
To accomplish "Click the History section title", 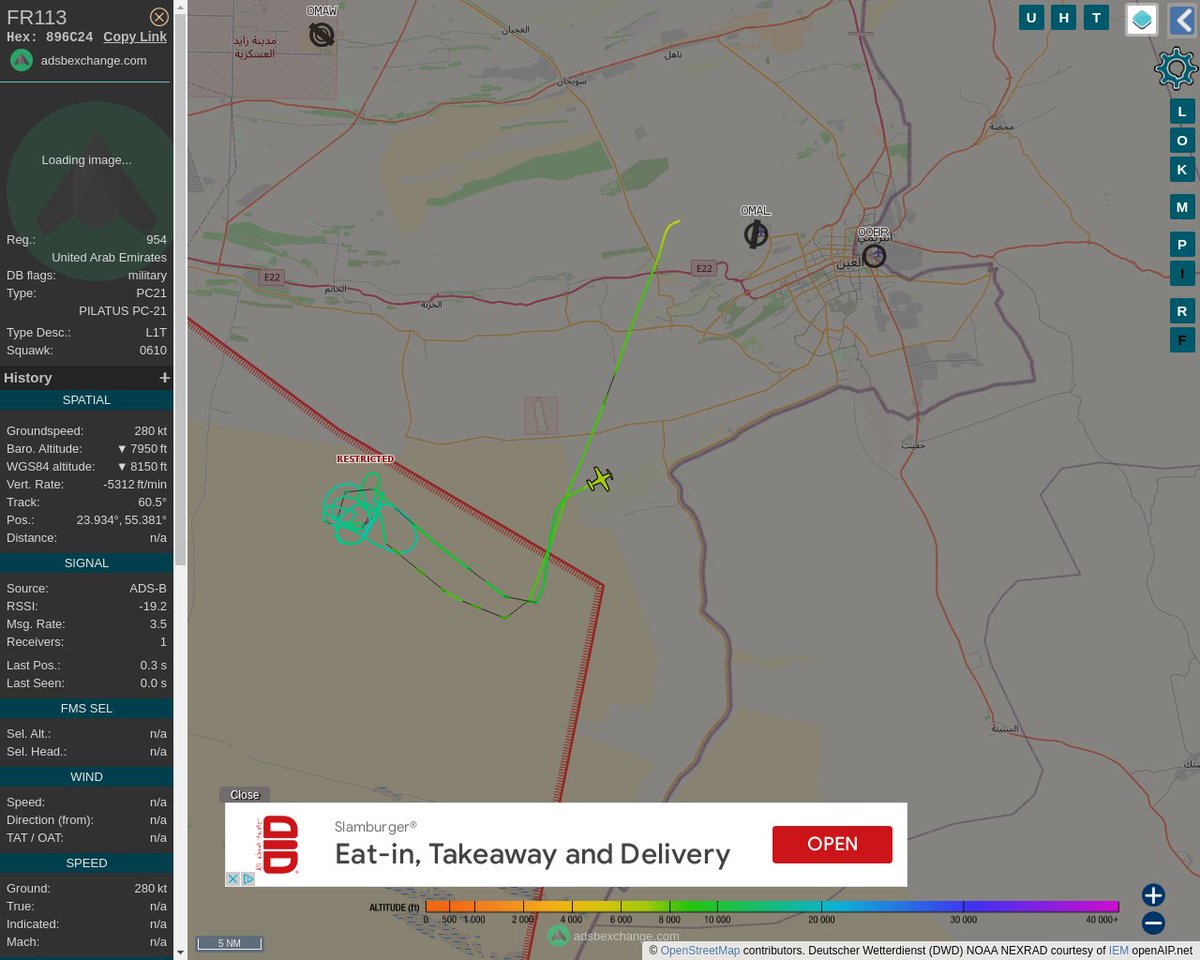I will click(x=28, y=378).
